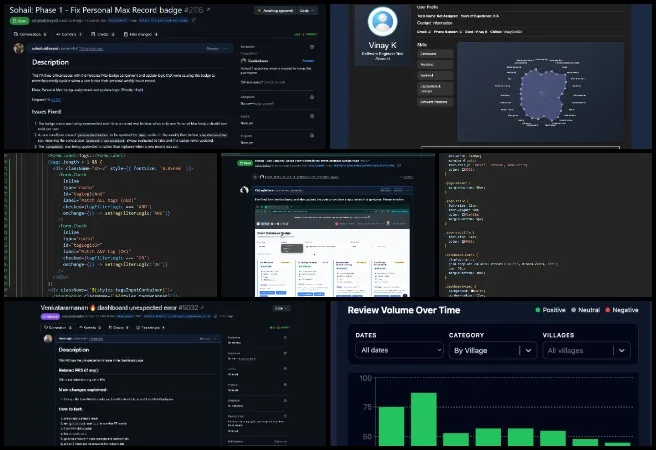Click the Open badge in the middle pull request
The width and height of the screenshot is (656, 450).
(x=245, y=163)
